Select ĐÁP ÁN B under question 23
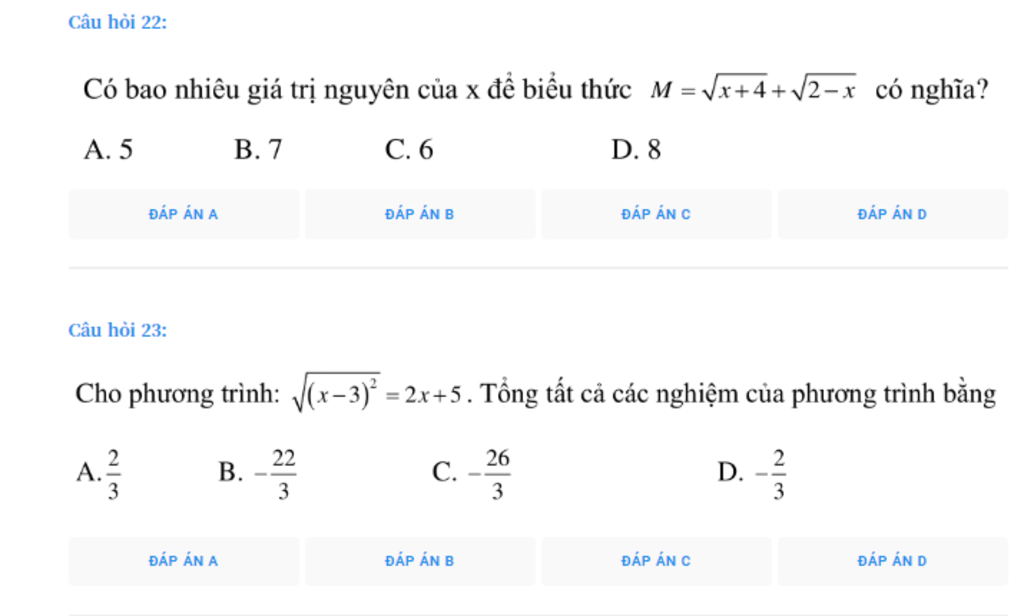1024x616 pixels. [420, 561]
